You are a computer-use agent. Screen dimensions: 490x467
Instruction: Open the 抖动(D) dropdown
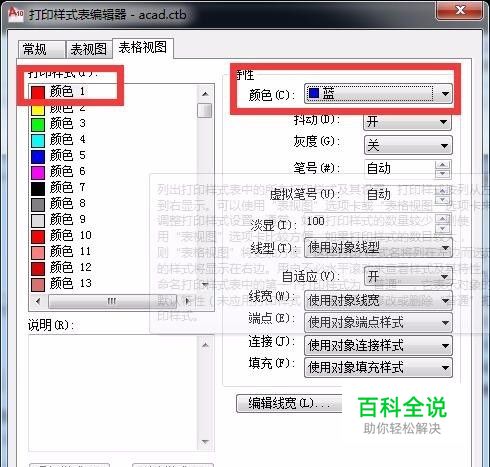[x=407, y=121]
